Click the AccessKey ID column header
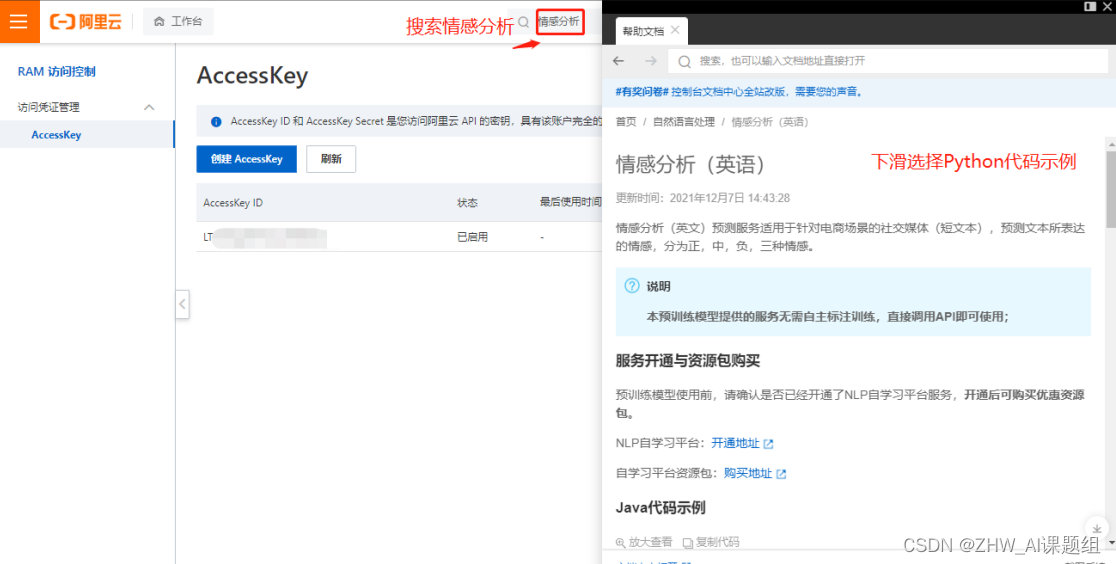The height and width of the screenshot is (564, 1116). (x=233, y=203)
